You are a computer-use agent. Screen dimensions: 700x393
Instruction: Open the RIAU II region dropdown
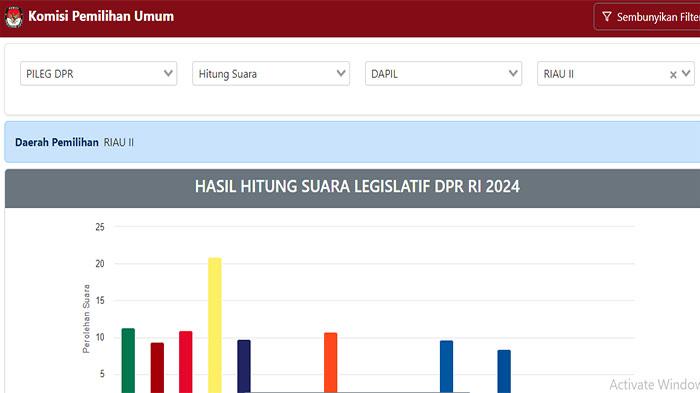click(616, 74)
